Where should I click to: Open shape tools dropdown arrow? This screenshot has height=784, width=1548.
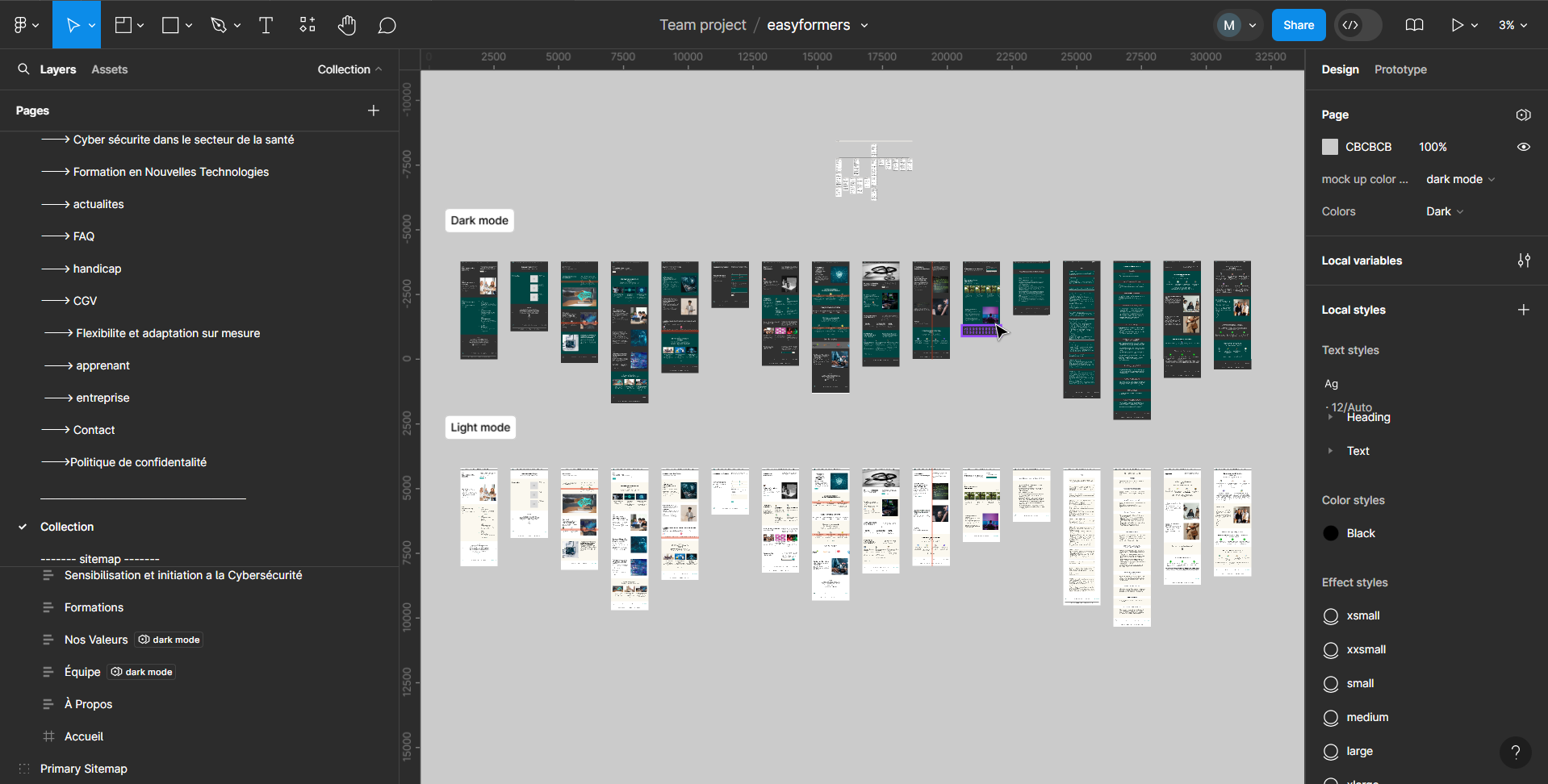pyautogui.click(x=189, y=26)
